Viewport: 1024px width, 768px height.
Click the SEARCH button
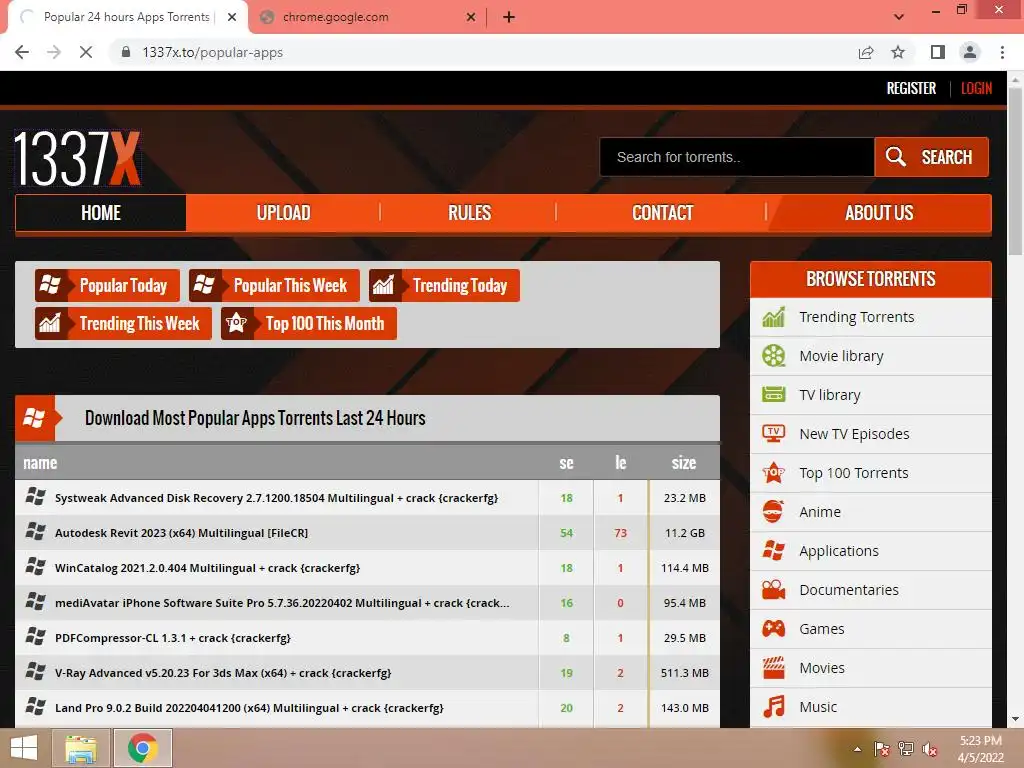pos(931,157)
